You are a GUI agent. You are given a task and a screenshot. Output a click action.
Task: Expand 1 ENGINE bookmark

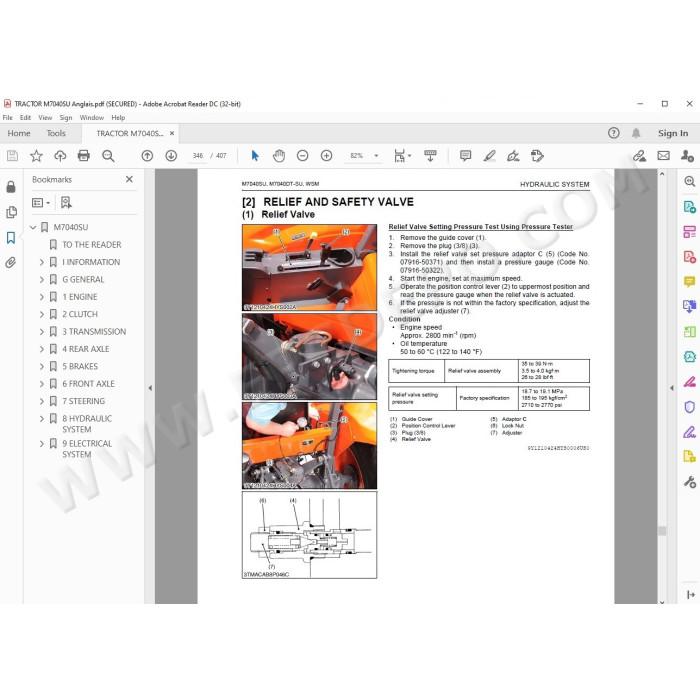click(x=42, y=297)
